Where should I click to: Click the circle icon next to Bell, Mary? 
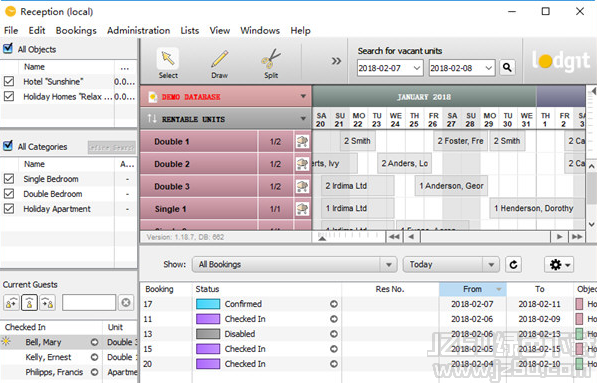(94, 342)
